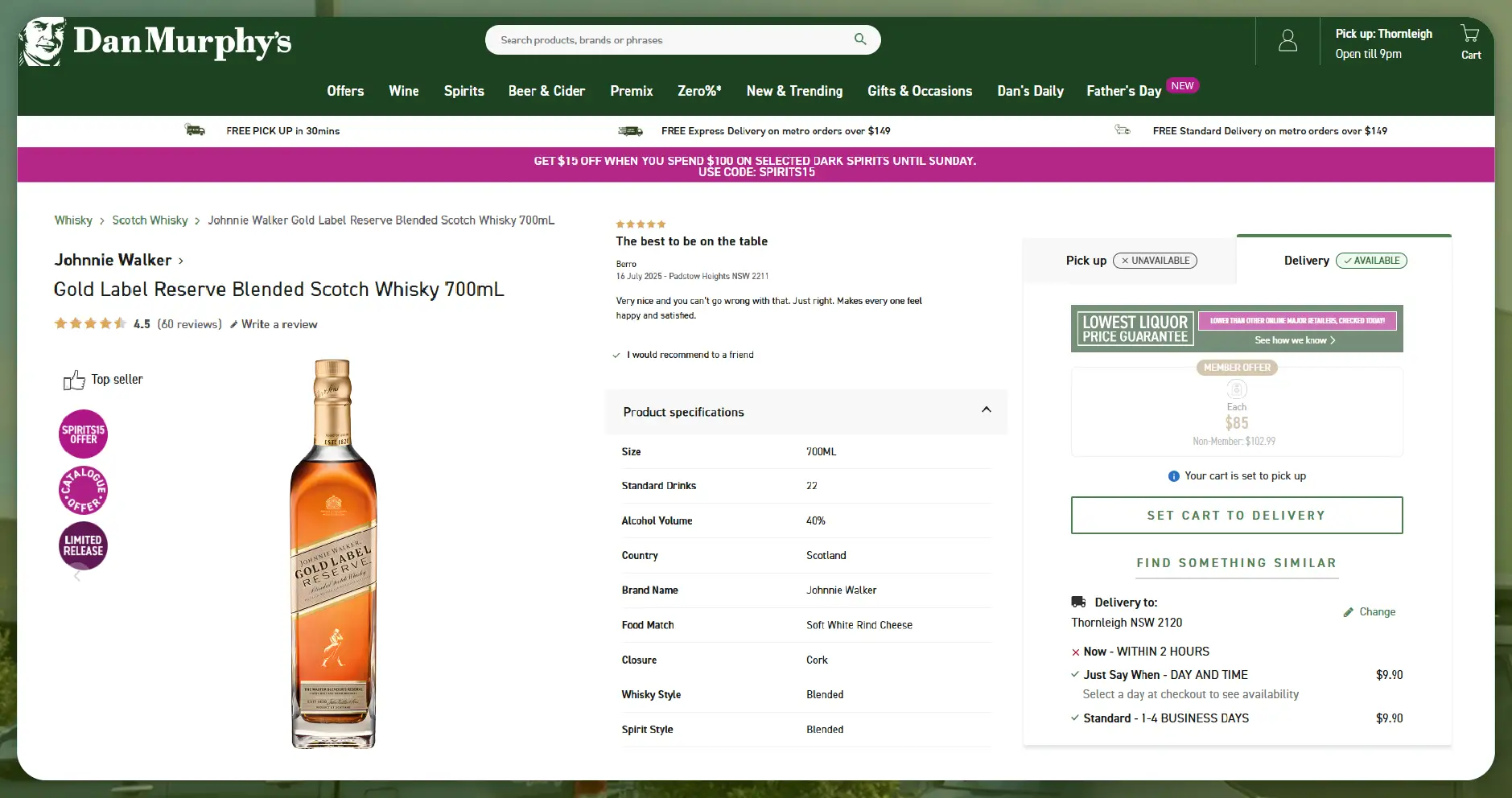Open See how we know link
The width and height of the screenshot is (1512, 798).
[1295, 340]
